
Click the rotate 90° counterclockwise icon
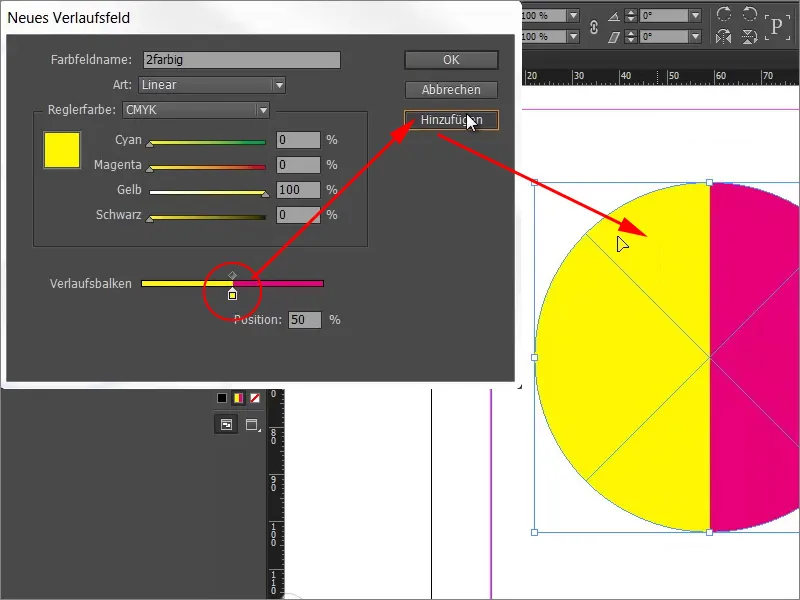coord(749,13)
